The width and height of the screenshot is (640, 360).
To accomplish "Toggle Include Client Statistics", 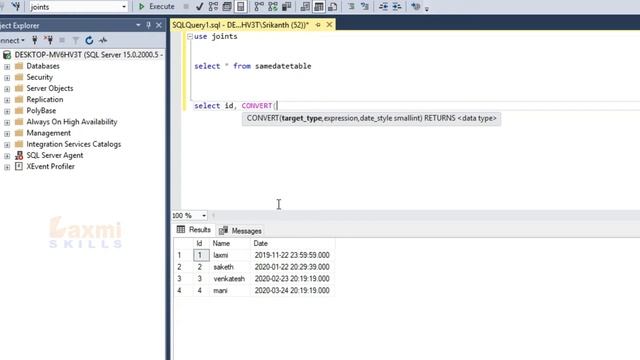I will point(287,7).
